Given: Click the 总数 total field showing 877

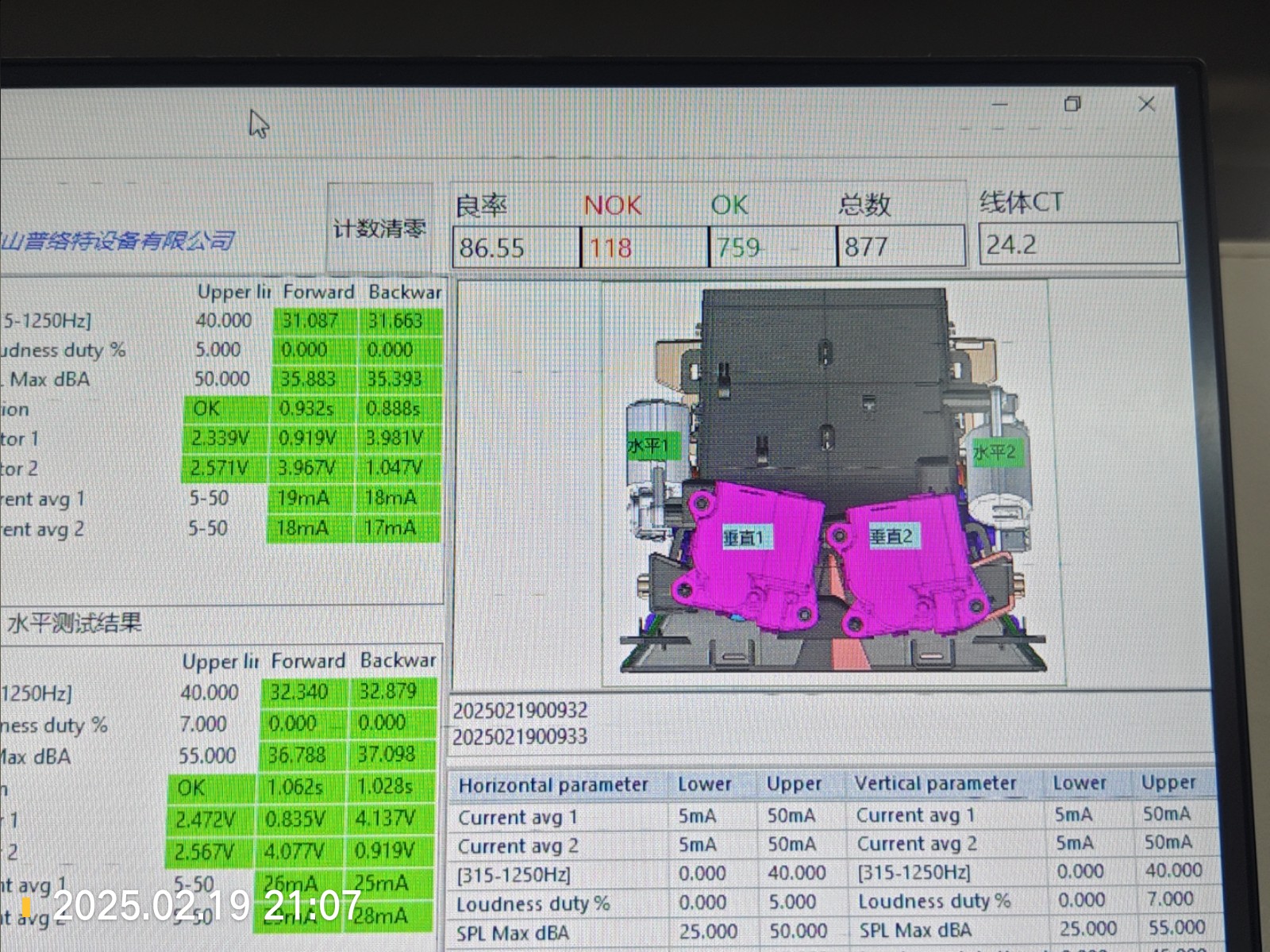Looking at the screenshot, I should (900, 247).
